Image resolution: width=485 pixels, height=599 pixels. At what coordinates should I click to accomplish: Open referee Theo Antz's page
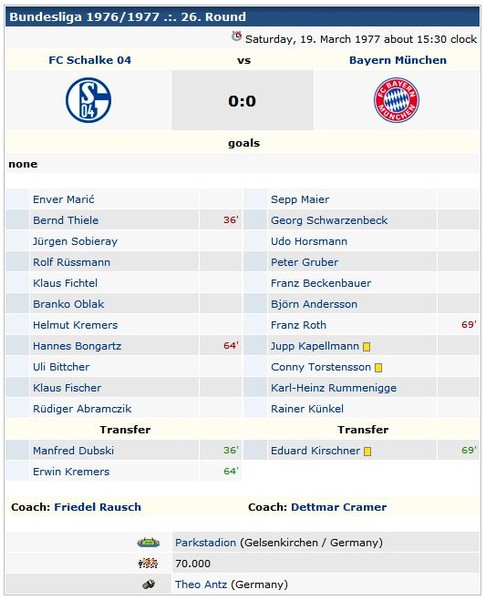click(x=201, y=584)
